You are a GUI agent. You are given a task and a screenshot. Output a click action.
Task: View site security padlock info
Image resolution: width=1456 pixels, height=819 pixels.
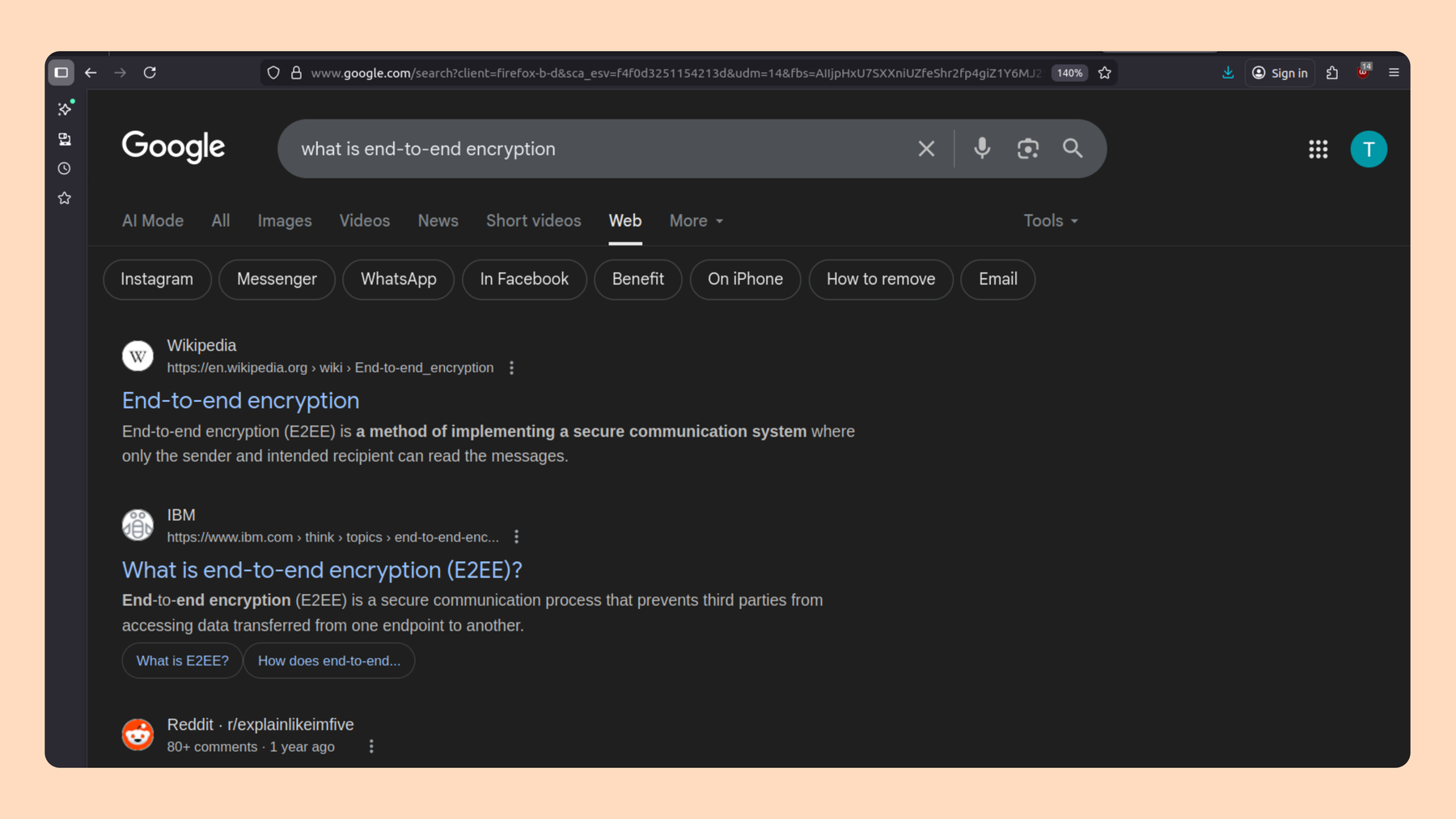(296, 73)
